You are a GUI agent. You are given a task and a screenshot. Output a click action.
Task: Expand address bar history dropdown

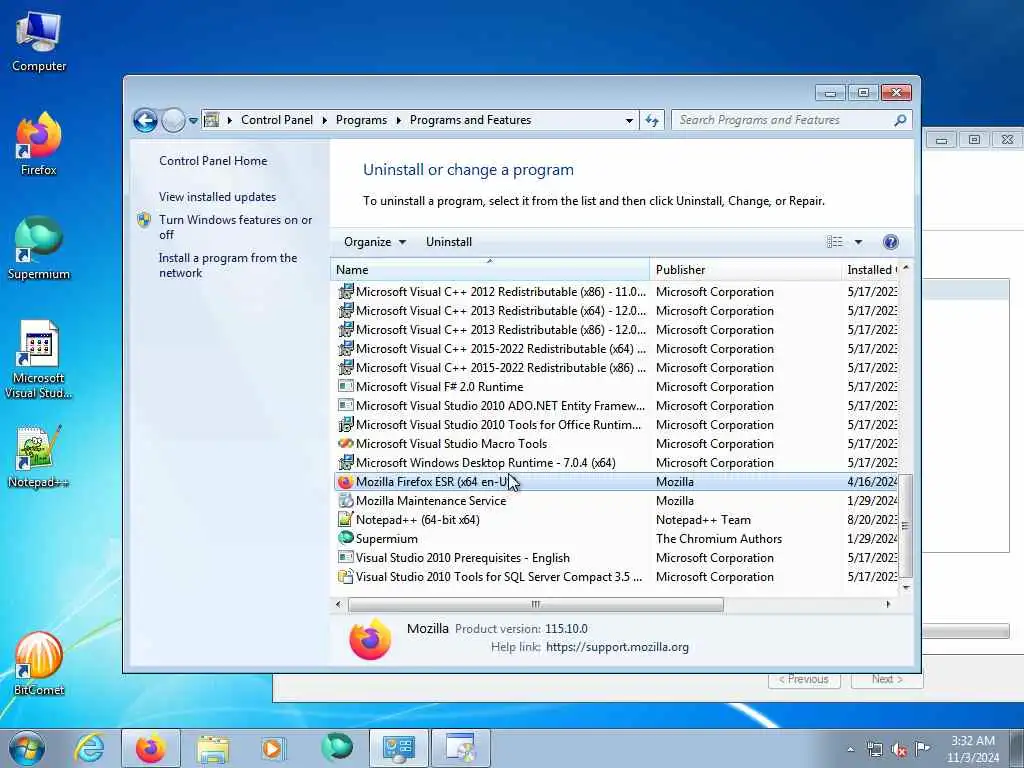pos(629,120)
